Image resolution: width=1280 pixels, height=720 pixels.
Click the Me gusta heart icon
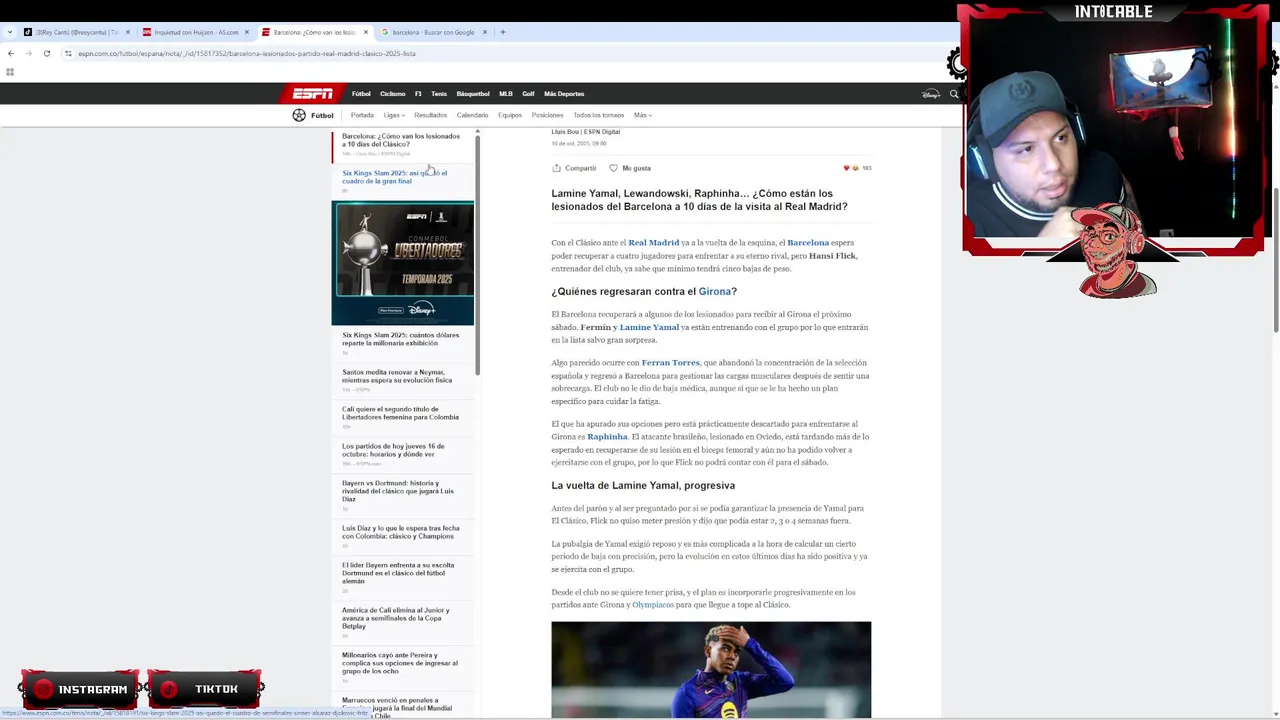coord(614,168)
